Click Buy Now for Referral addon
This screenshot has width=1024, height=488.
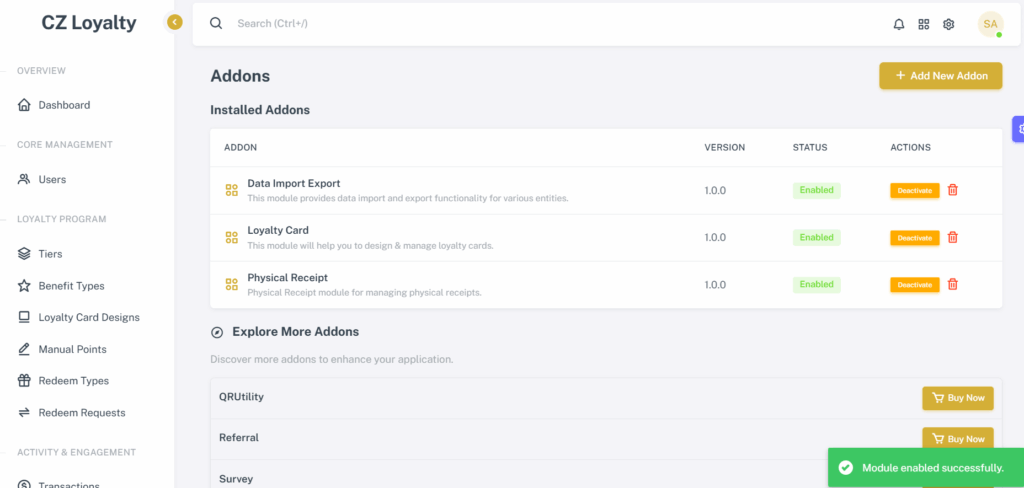(x=957, y=439)
